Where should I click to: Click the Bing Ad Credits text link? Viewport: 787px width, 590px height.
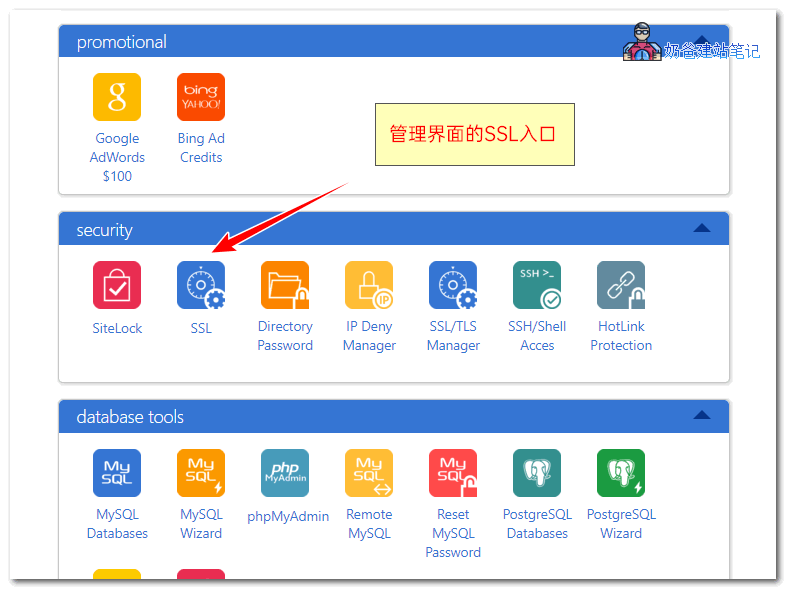pos(201,148)
